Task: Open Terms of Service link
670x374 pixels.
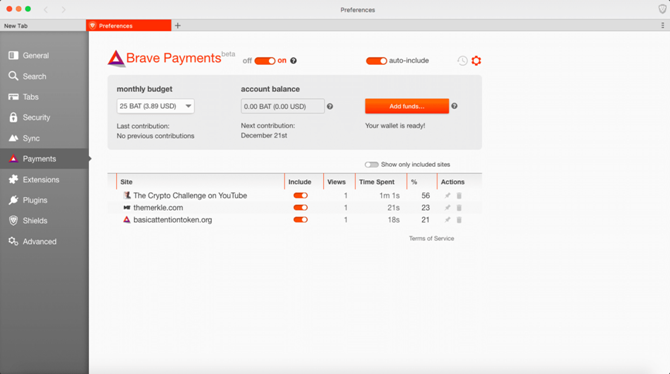Action: pos(431,239)
